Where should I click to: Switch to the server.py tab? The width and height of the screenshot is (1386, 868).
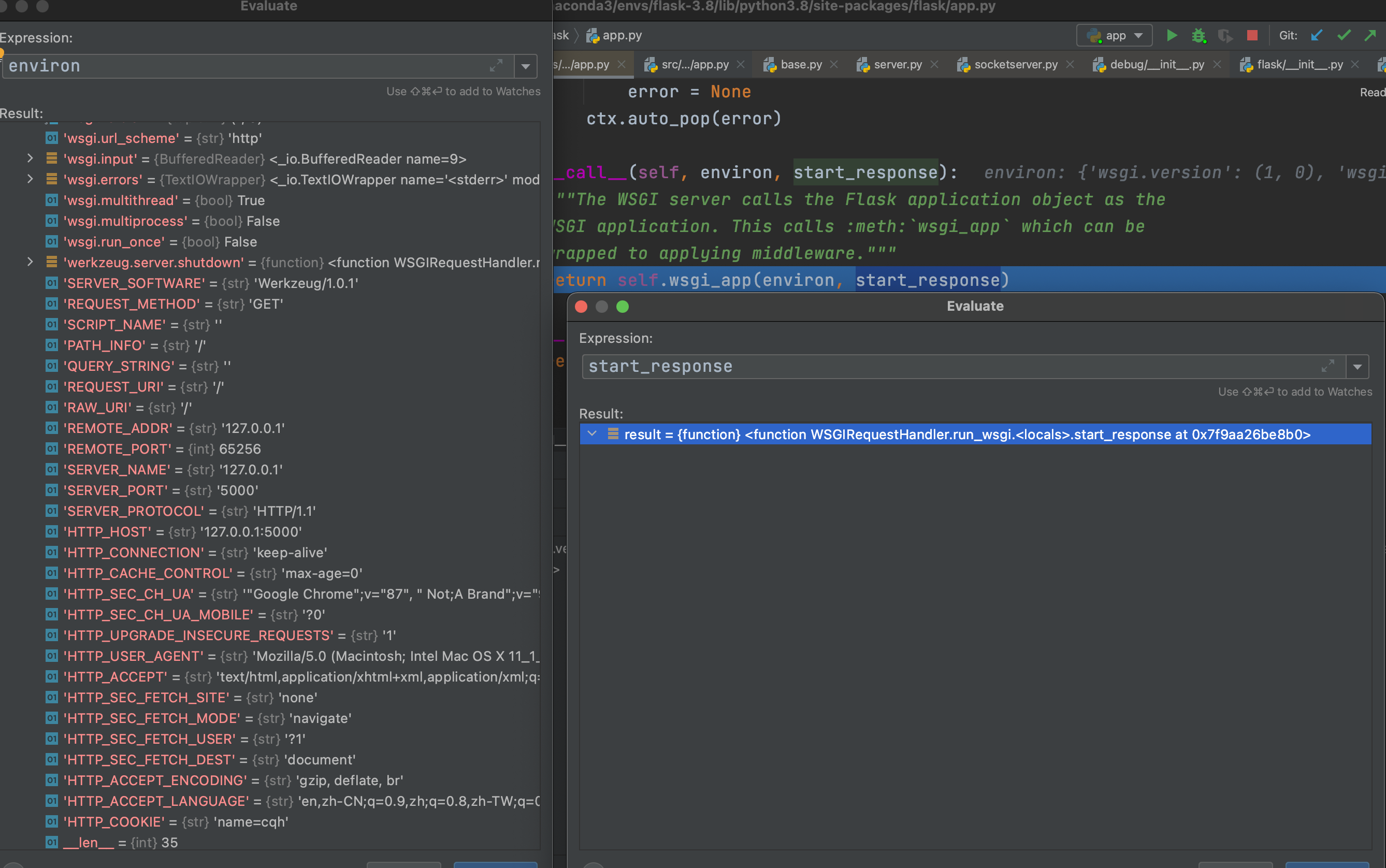pyautogui.click(x=897, y=64)
